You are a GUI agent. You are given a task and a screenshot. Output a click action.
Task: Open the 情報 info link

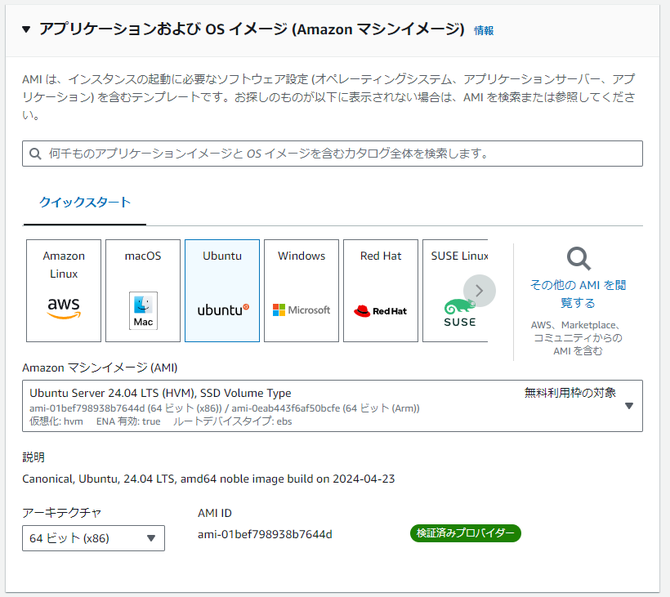point(484,30)
